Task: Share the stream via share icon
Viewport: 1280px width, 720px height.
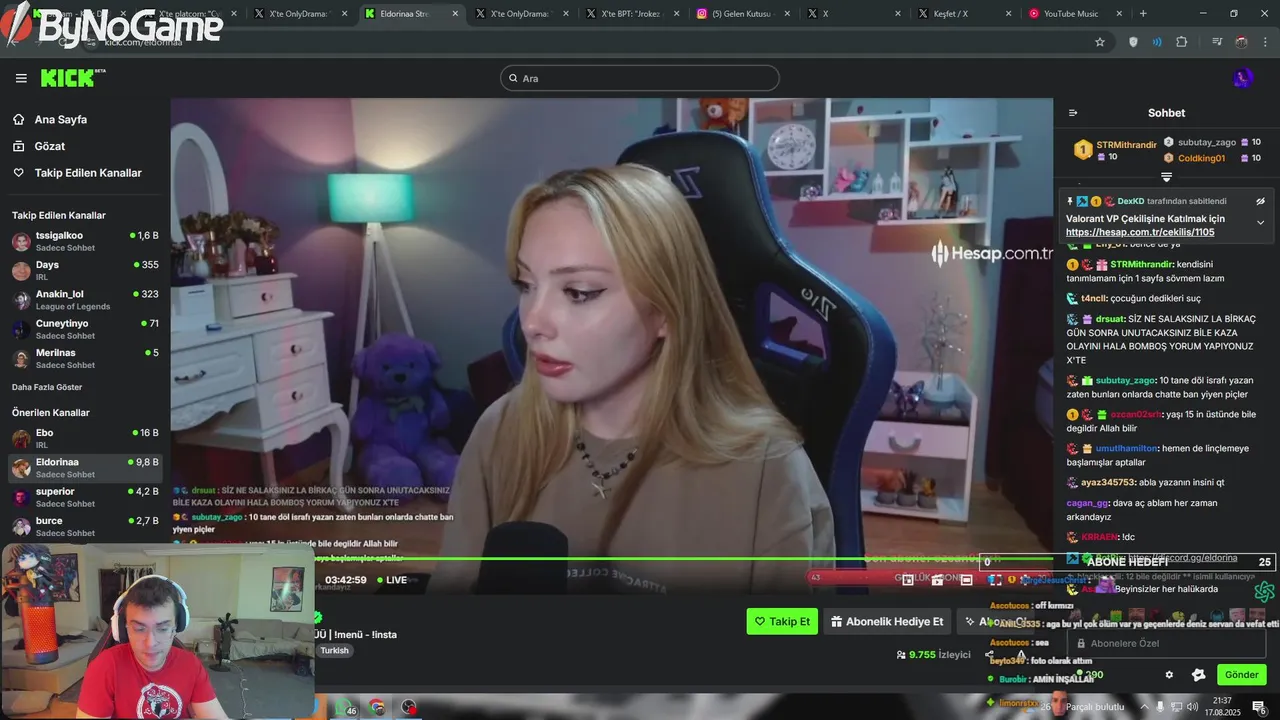Action: [x=989, y=655]
